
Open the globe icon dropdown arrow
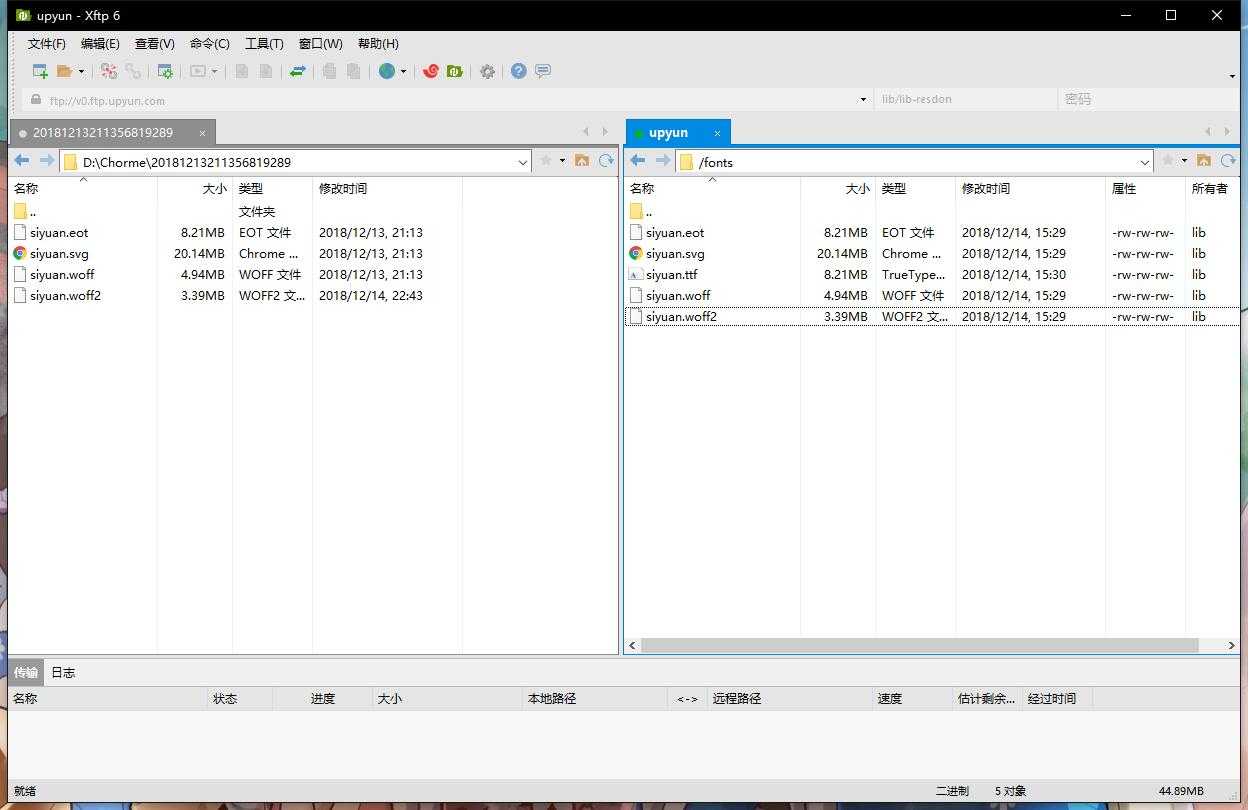tap(403, 72)
